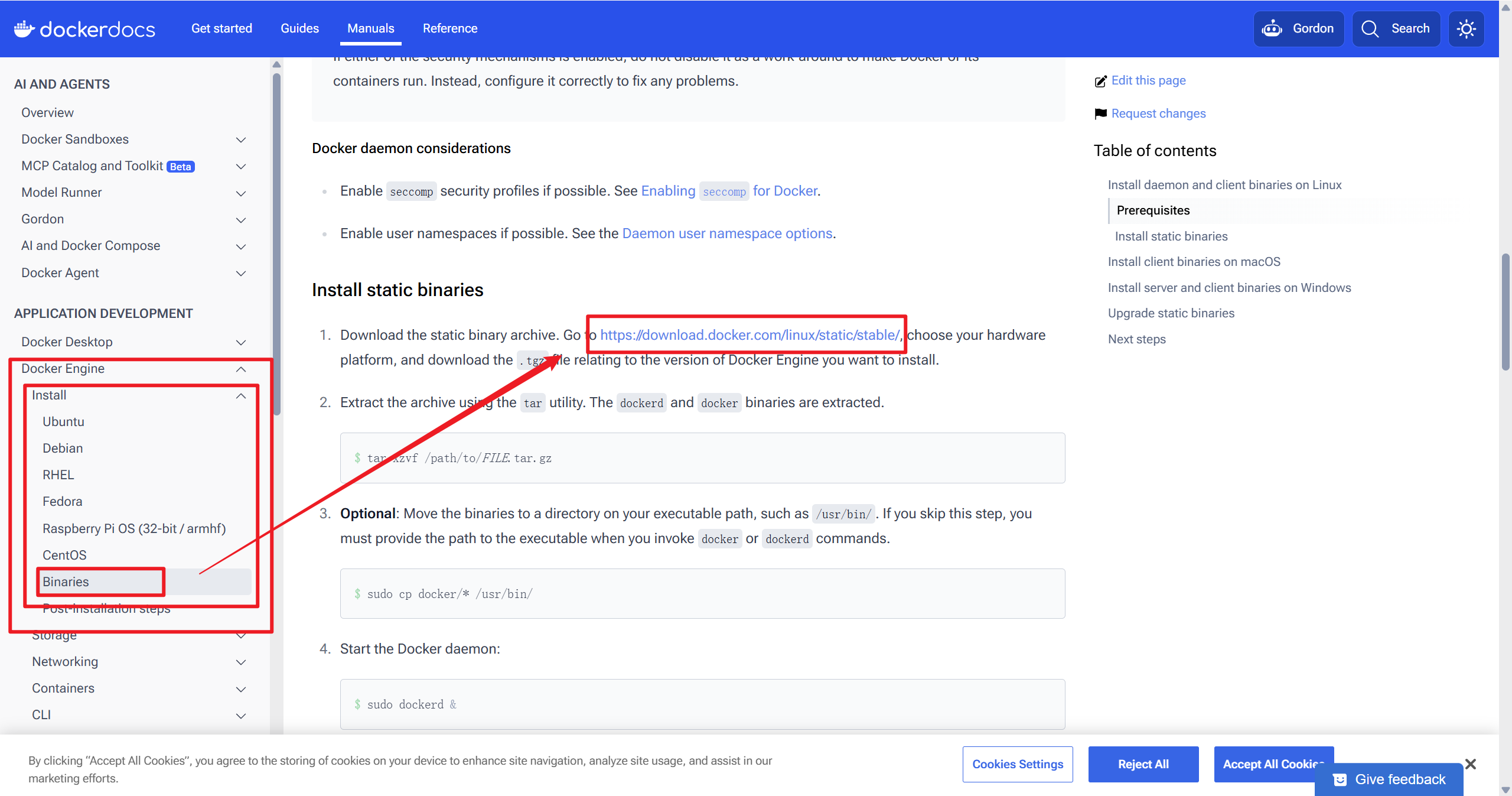
Task: Select RHEL install page
Action: click(58, 475)
